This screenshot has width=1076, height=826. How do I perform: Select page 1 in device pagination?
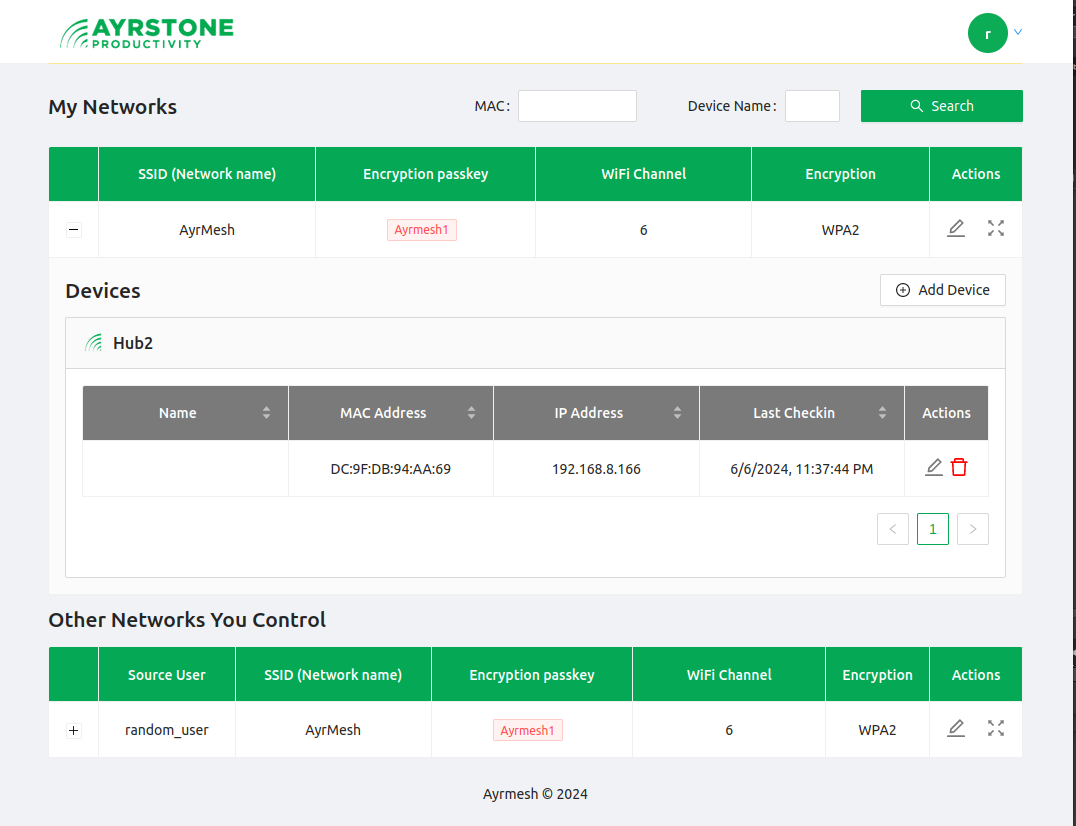[933, 529]
